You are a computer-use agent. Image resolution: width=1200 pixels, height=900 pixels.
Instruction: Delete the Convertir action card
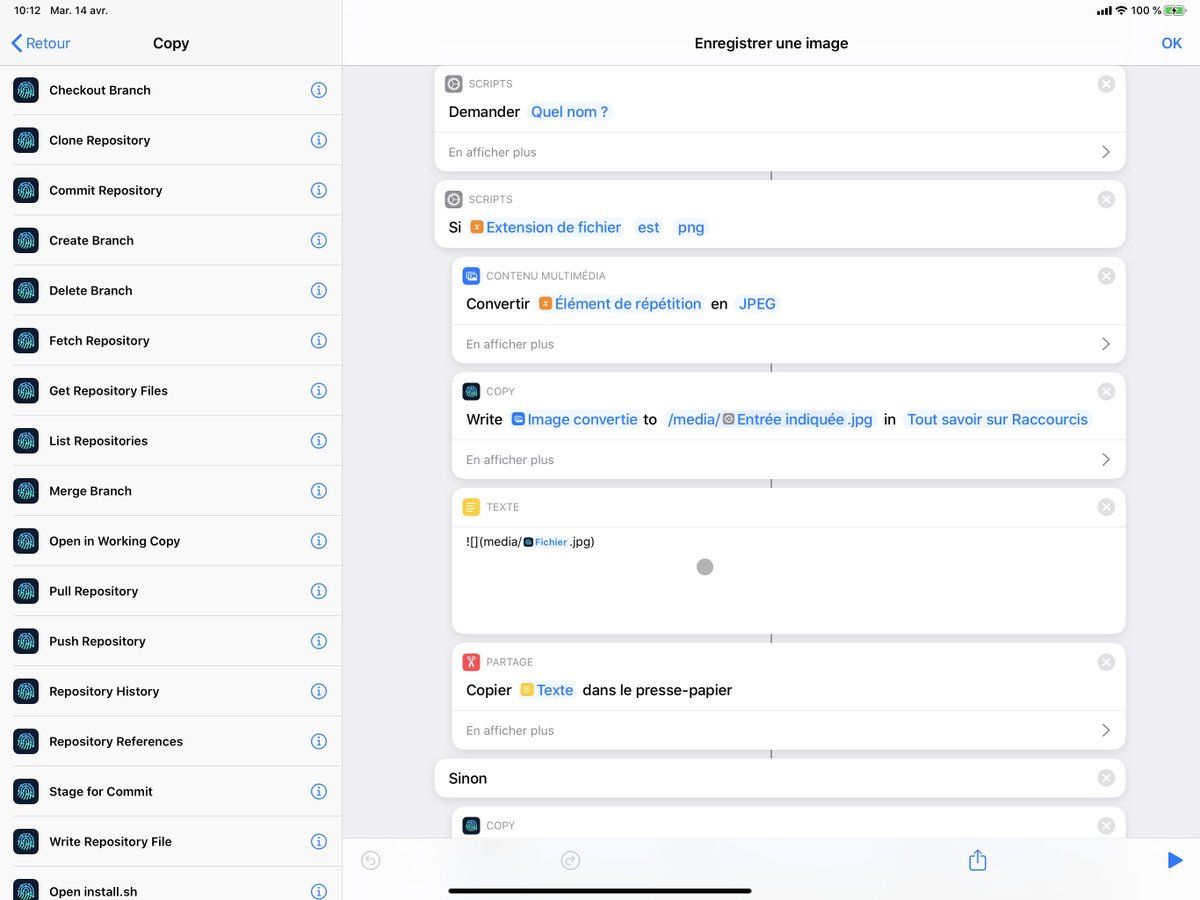point(1106,276)
